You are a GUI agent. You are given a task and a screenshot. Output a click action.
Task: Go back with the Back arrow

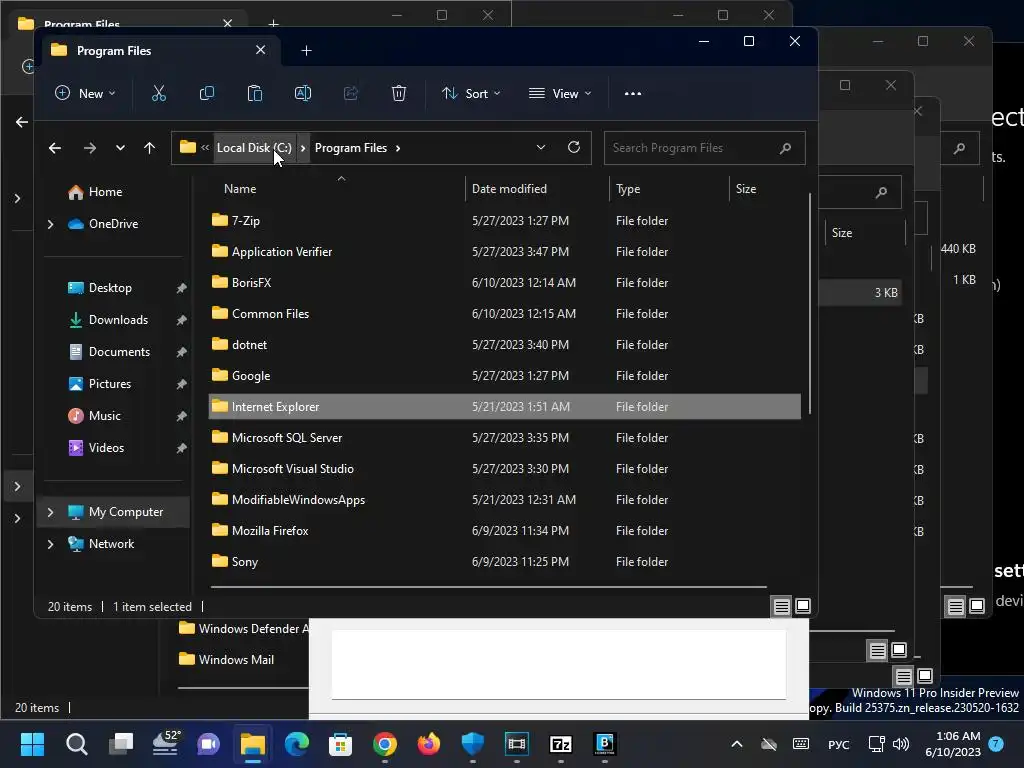55,148
